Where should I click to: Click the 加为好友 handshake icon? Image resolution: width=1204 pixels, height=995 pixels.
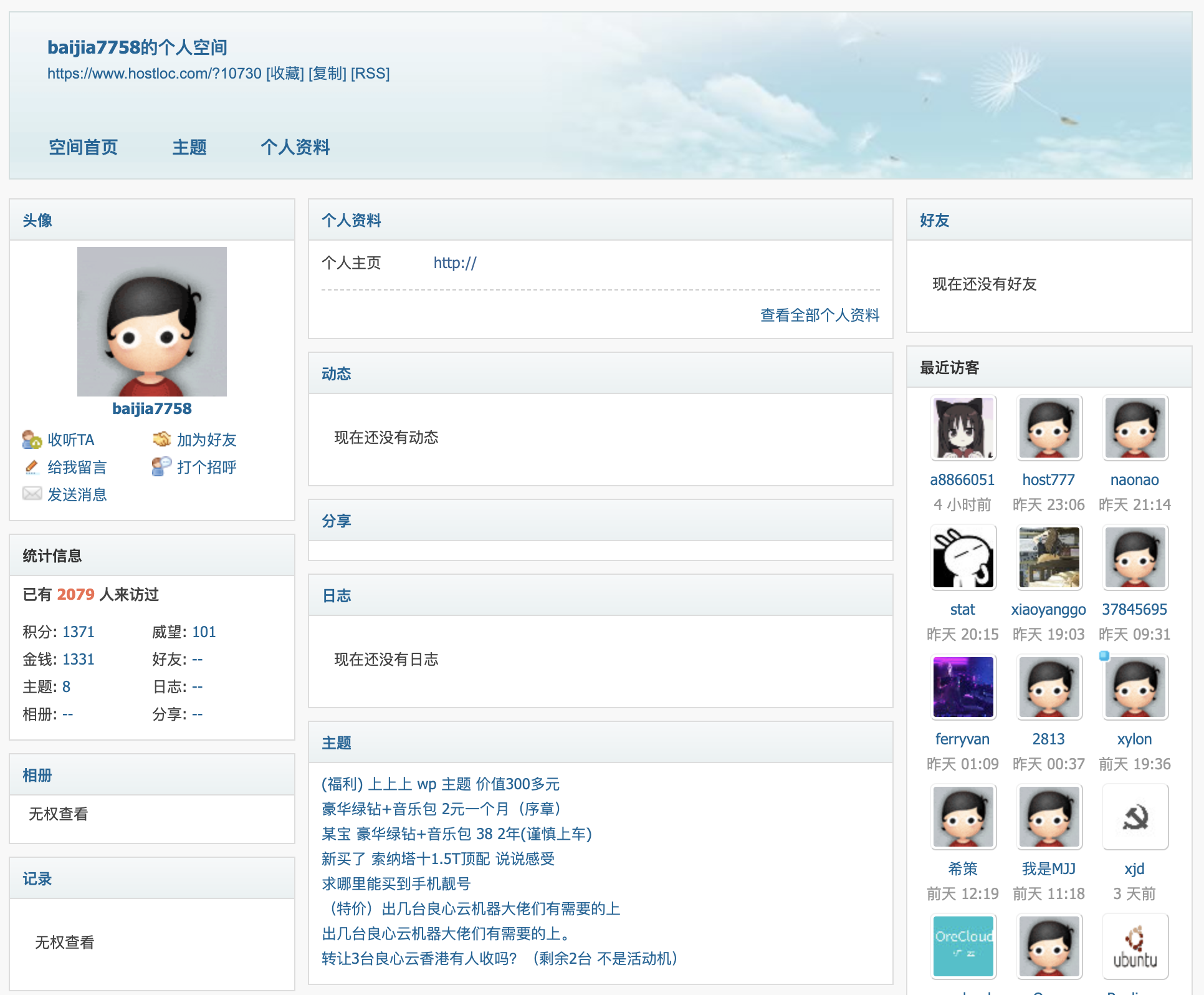[x=161, y=440]
